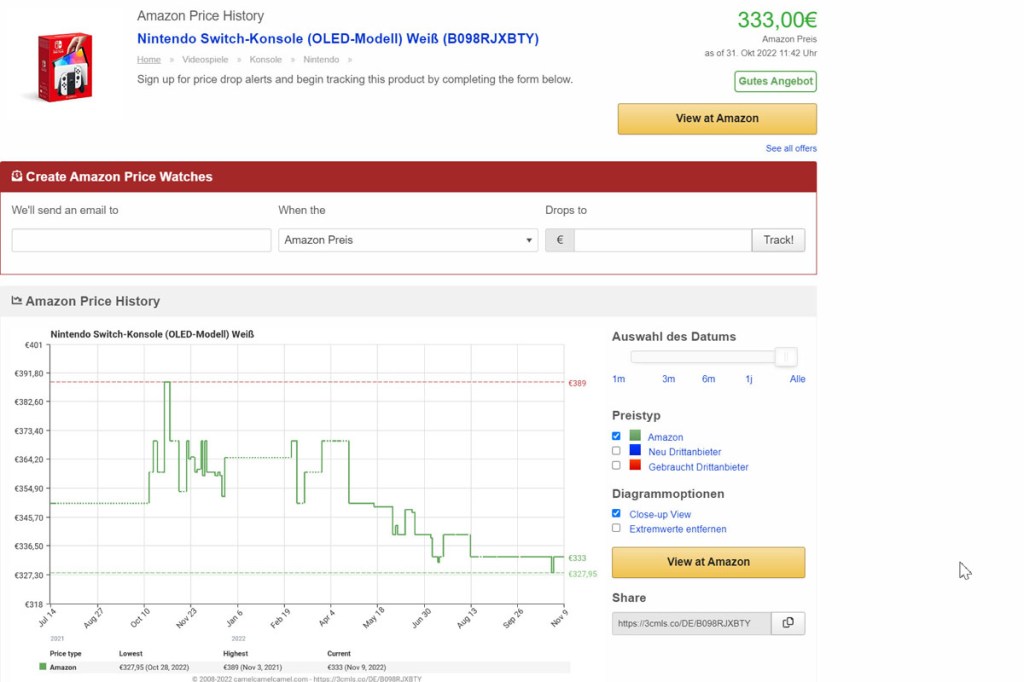1024x682 pixels.
Task: Select the 1j date range
Action: point(749,379)
